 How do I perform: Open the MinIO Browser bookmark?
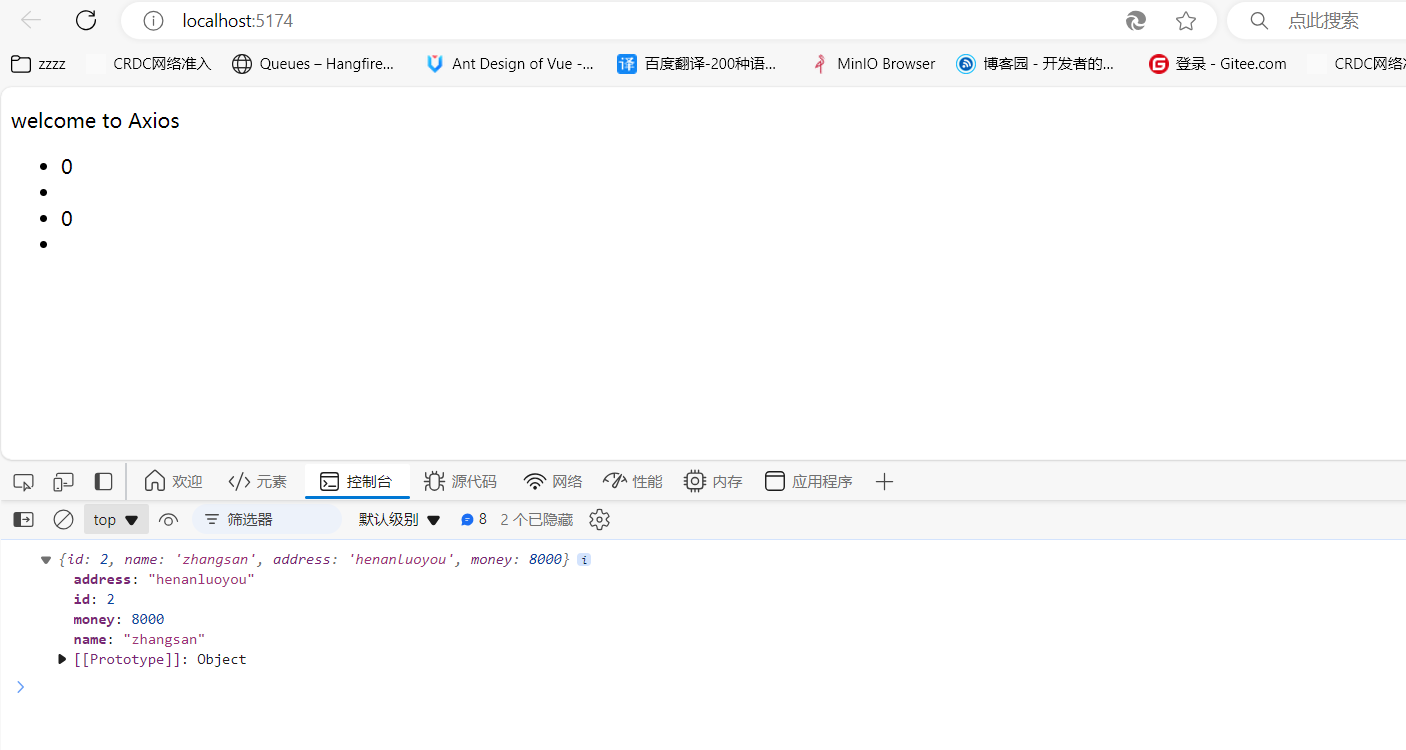tap(873, 64)
